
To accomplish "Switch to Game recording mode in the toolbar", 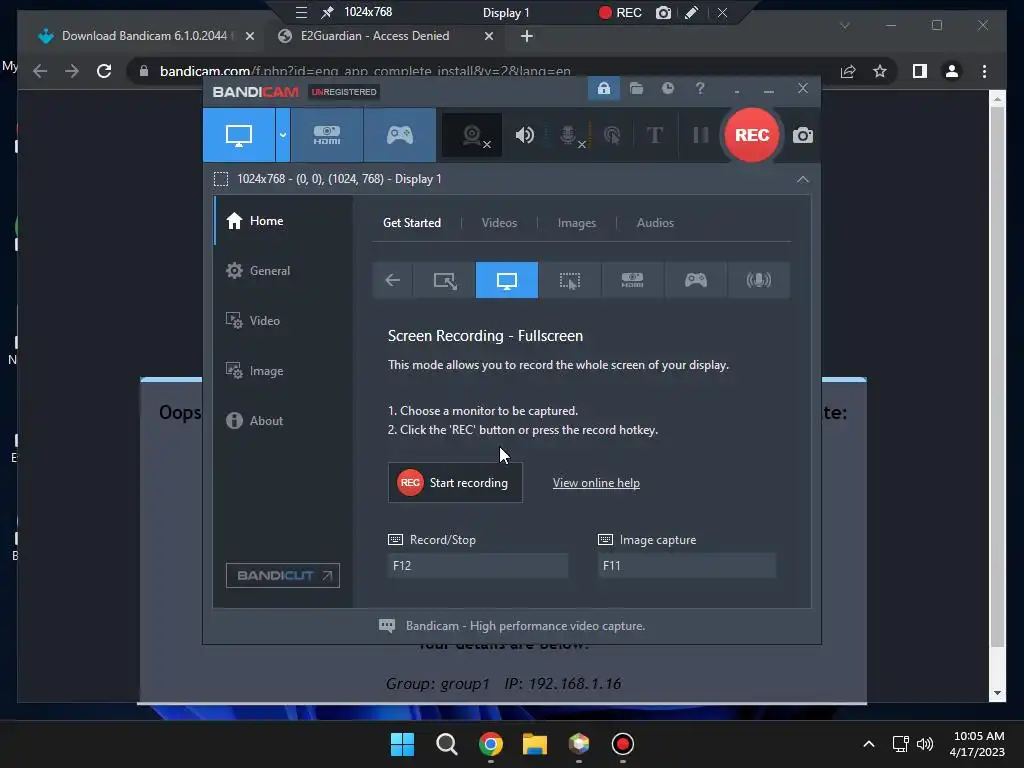I will [x=400, y=135].
